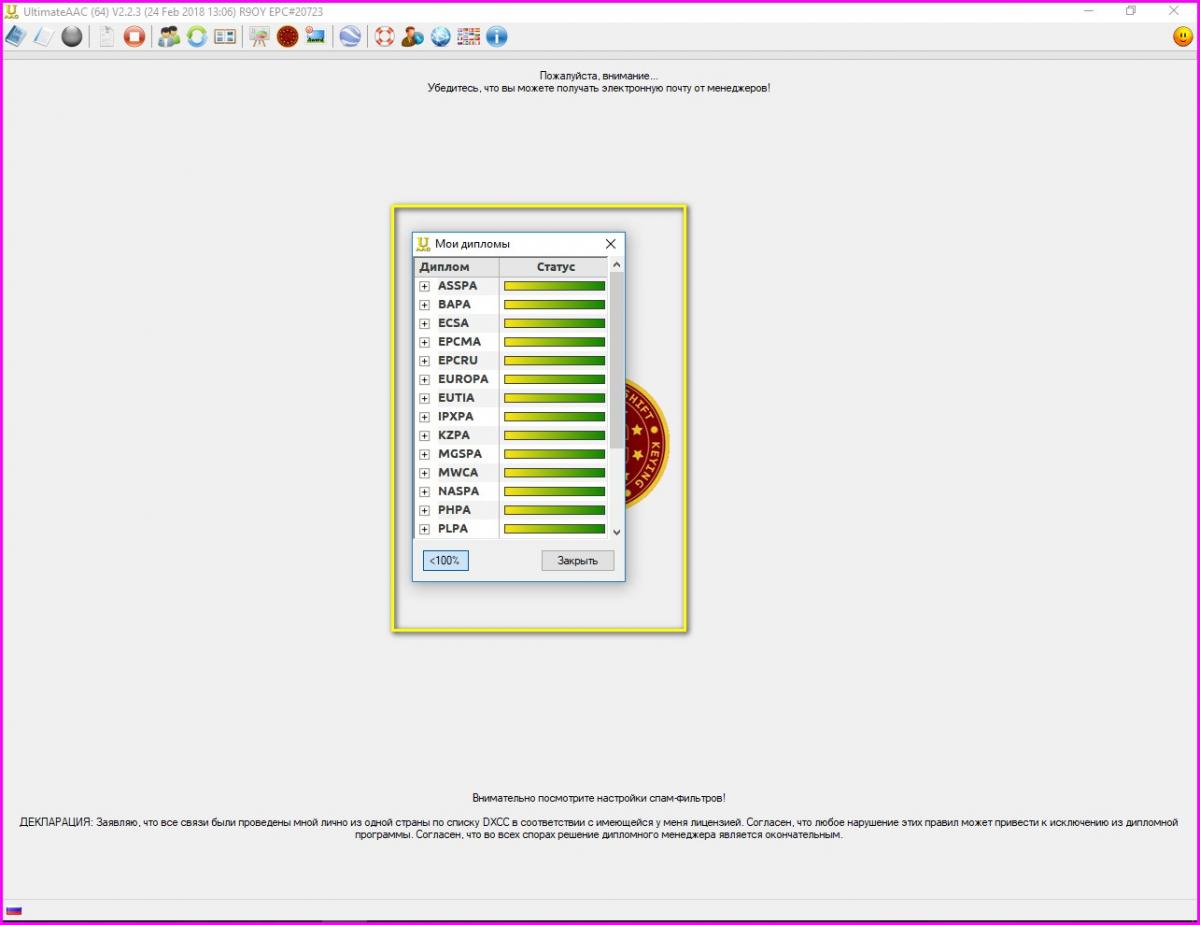Toggle the <100% filter button
This screenshot has height=925, width=1200.
[x=445, y=560]
